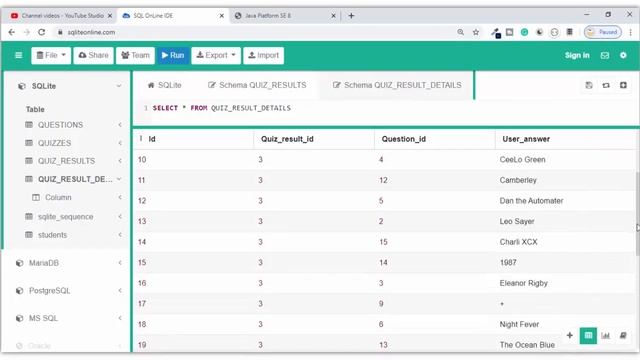640x360 pixels.
Task: Select the QUIZ_RESULTS table
Action: [66, 161]
